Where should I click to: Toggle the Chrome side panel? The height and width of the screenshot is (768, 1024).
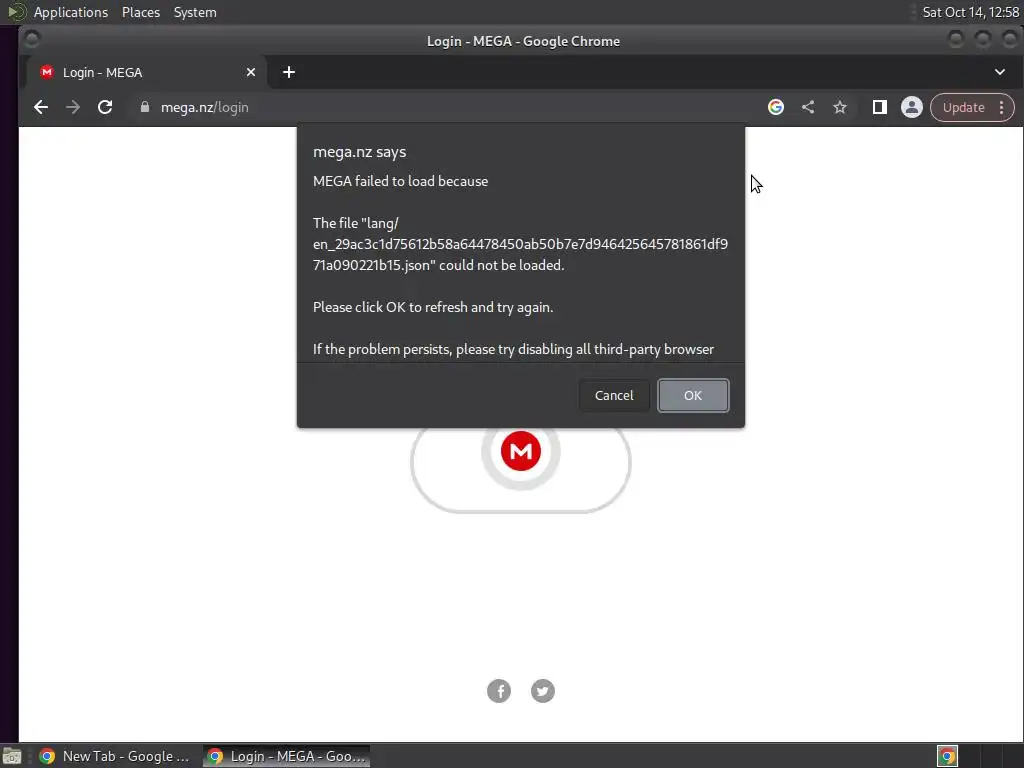(880, 107)
